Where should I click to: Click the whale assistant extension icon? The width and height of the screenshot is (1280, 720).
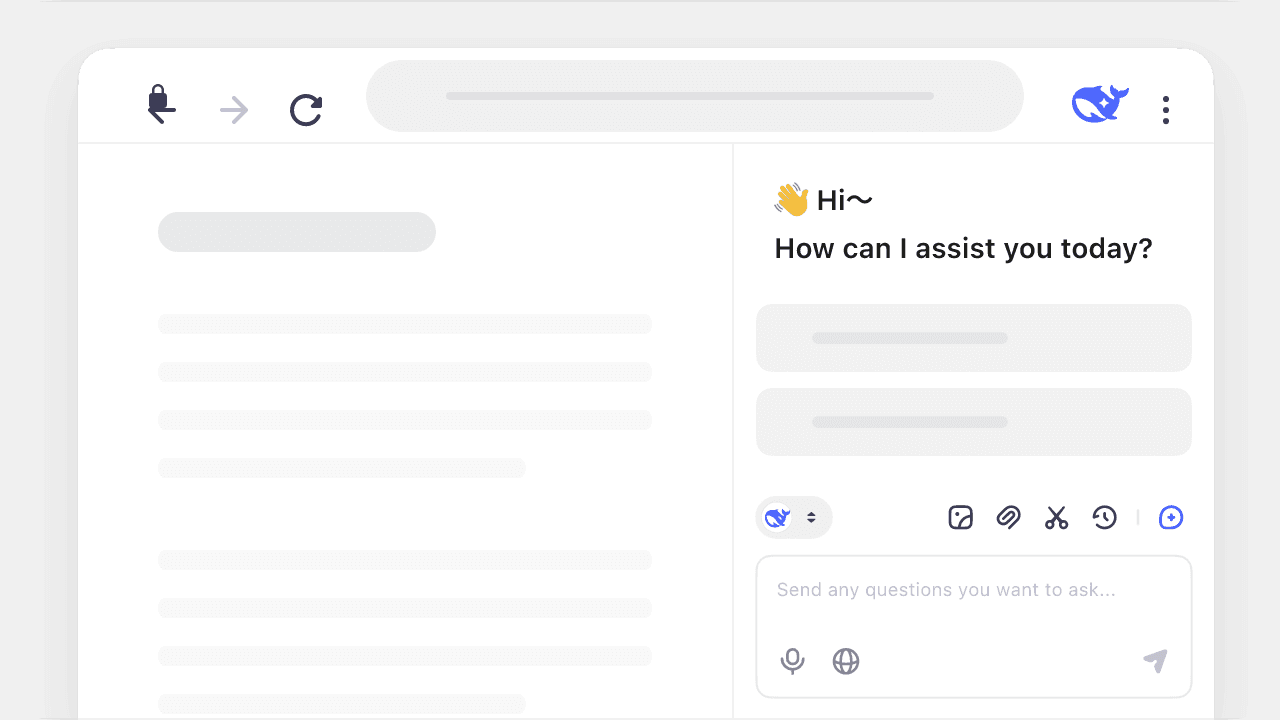(x=1100, y=102)
